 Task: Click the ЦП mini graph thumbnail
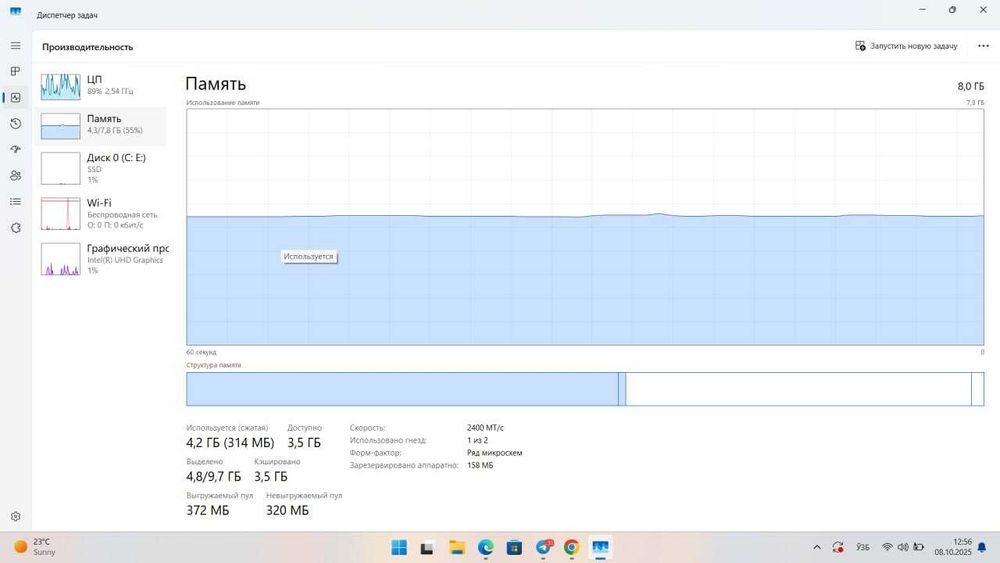61,86
